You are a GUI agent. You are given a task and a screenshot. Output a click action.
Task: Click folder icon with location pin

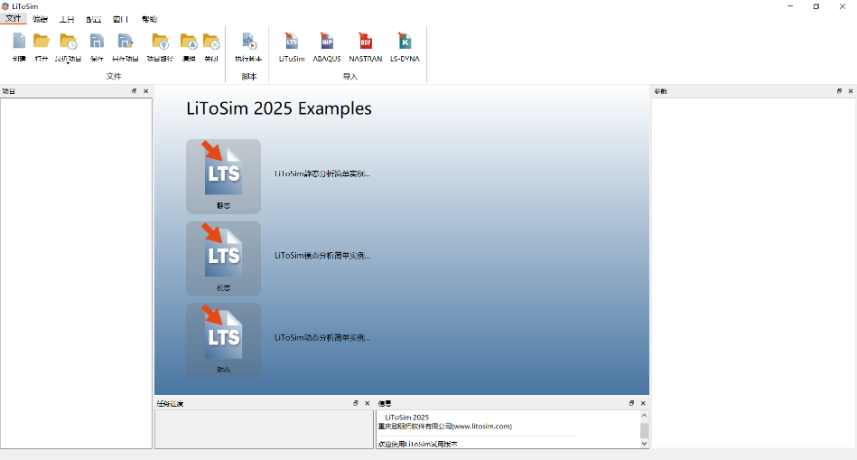[x=160, y=42]
